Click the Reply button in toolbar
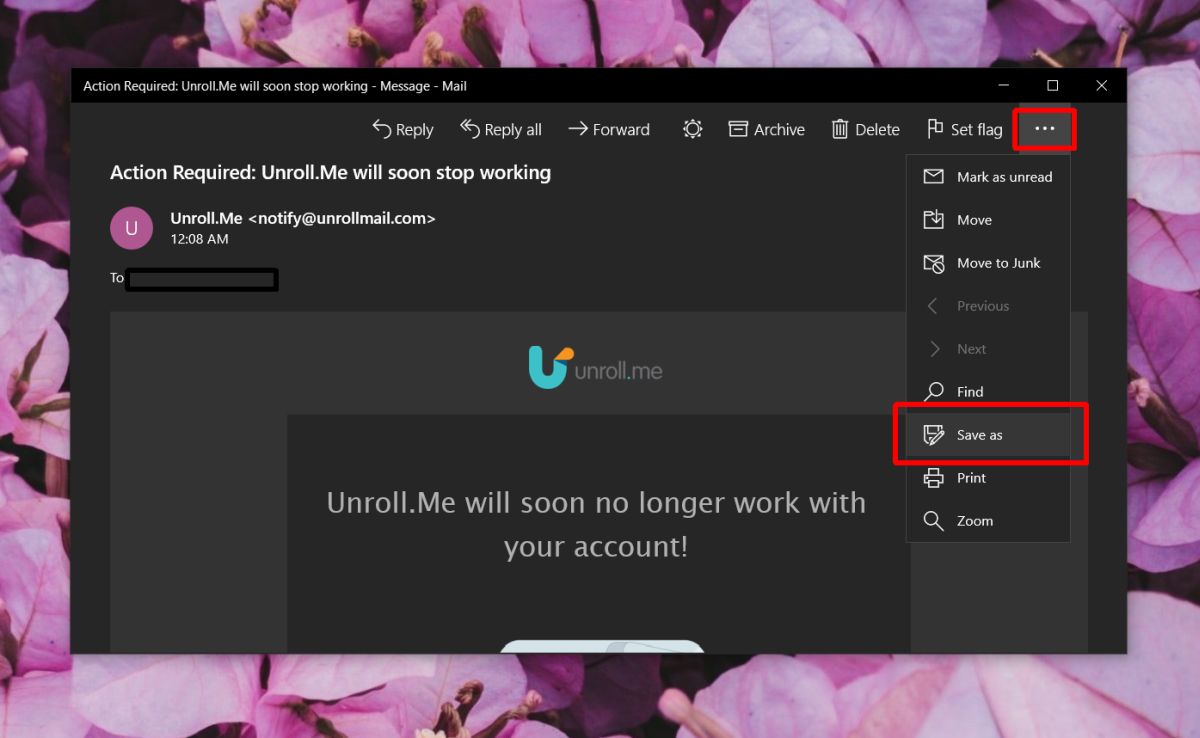The height and width of the screenshot is (738, 1200). point(402,129)
